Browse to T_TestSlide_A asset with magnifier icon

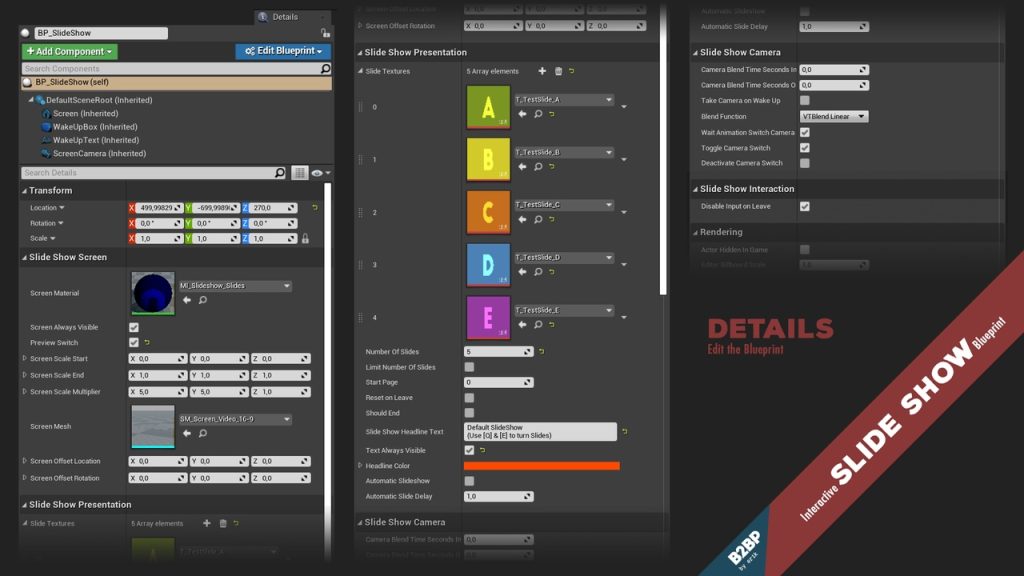538,114
